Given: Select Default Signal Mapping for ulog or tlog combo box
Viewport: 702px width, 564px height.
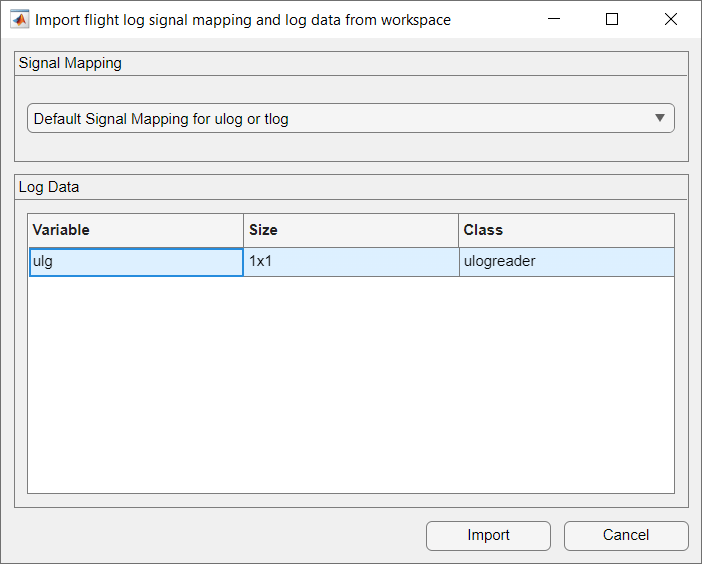Looking at the screenshot, I should tap(340, 119).
